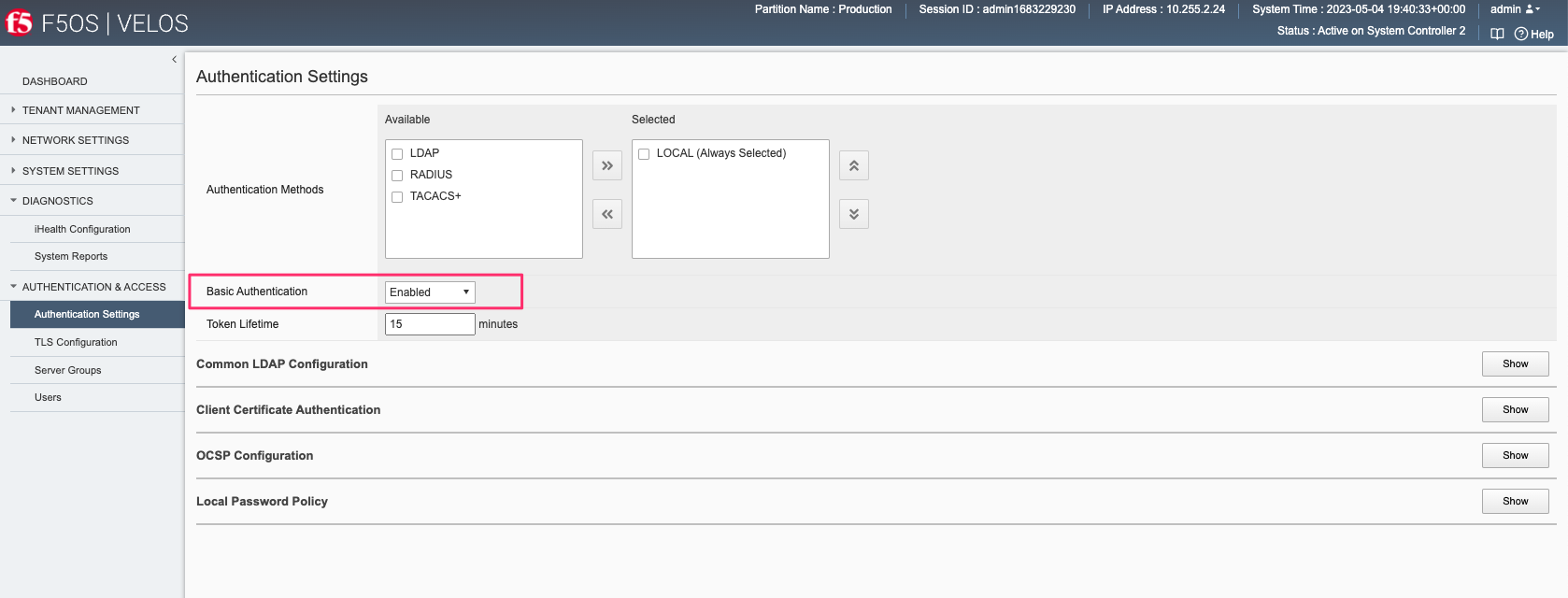This screenshot has width=1568, height=598.
Task: Show Common LDAP Configuration section
Action: tap(1515, 364)
